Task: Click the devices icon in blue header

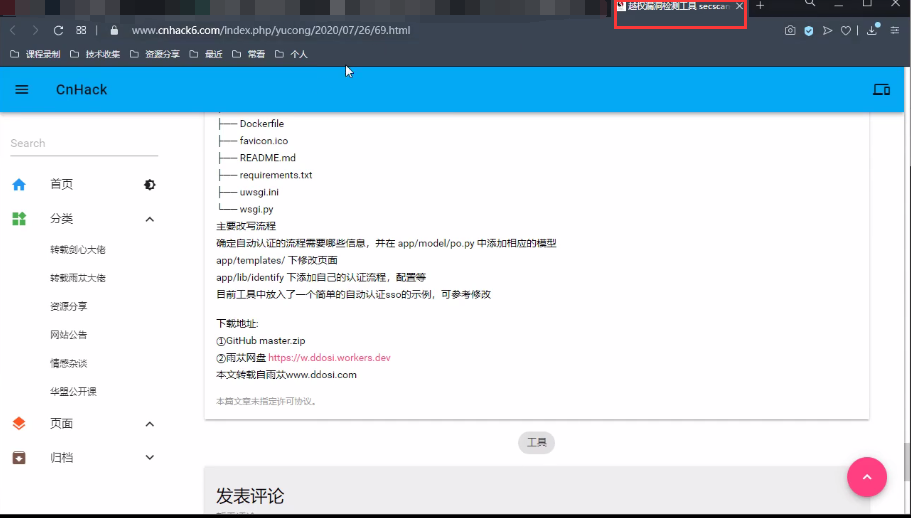Action: tap(881, 90)
